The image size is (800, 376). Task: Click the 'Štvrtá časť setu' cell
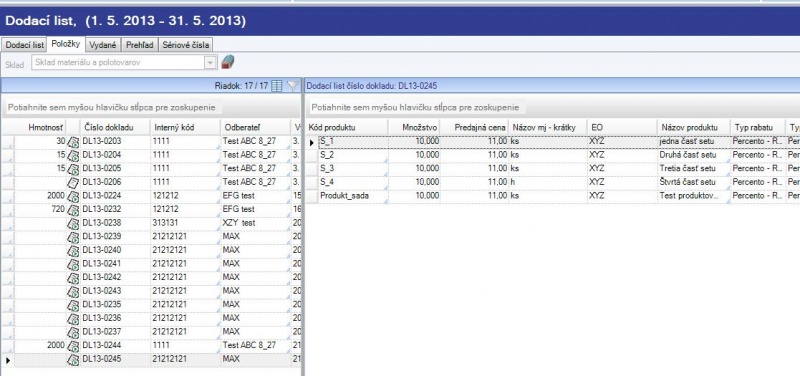pos(694,182)
